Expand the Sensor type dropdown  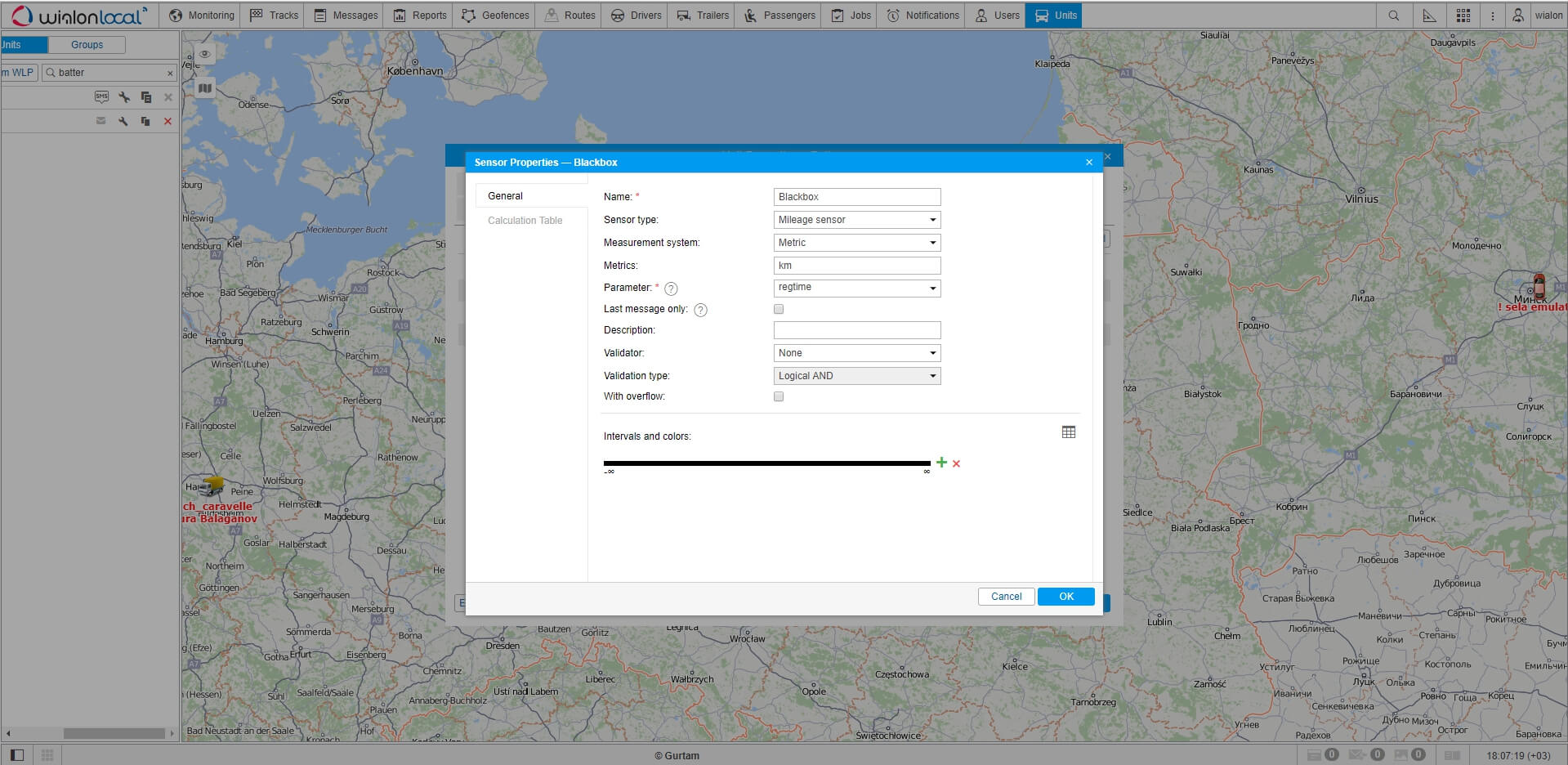point(856,220)
